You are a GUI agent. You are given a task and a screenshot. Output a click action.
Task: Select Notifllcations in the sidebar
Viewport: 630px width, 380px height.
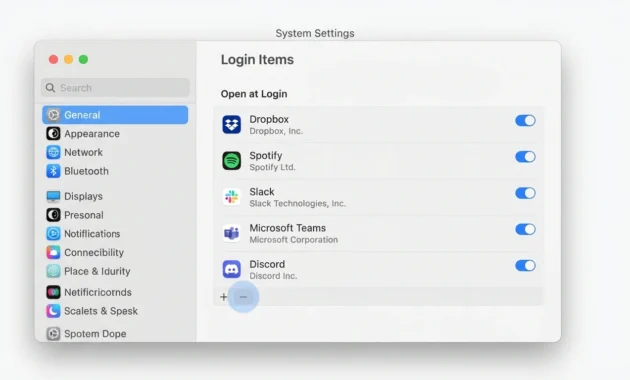[x=92, y=234]
